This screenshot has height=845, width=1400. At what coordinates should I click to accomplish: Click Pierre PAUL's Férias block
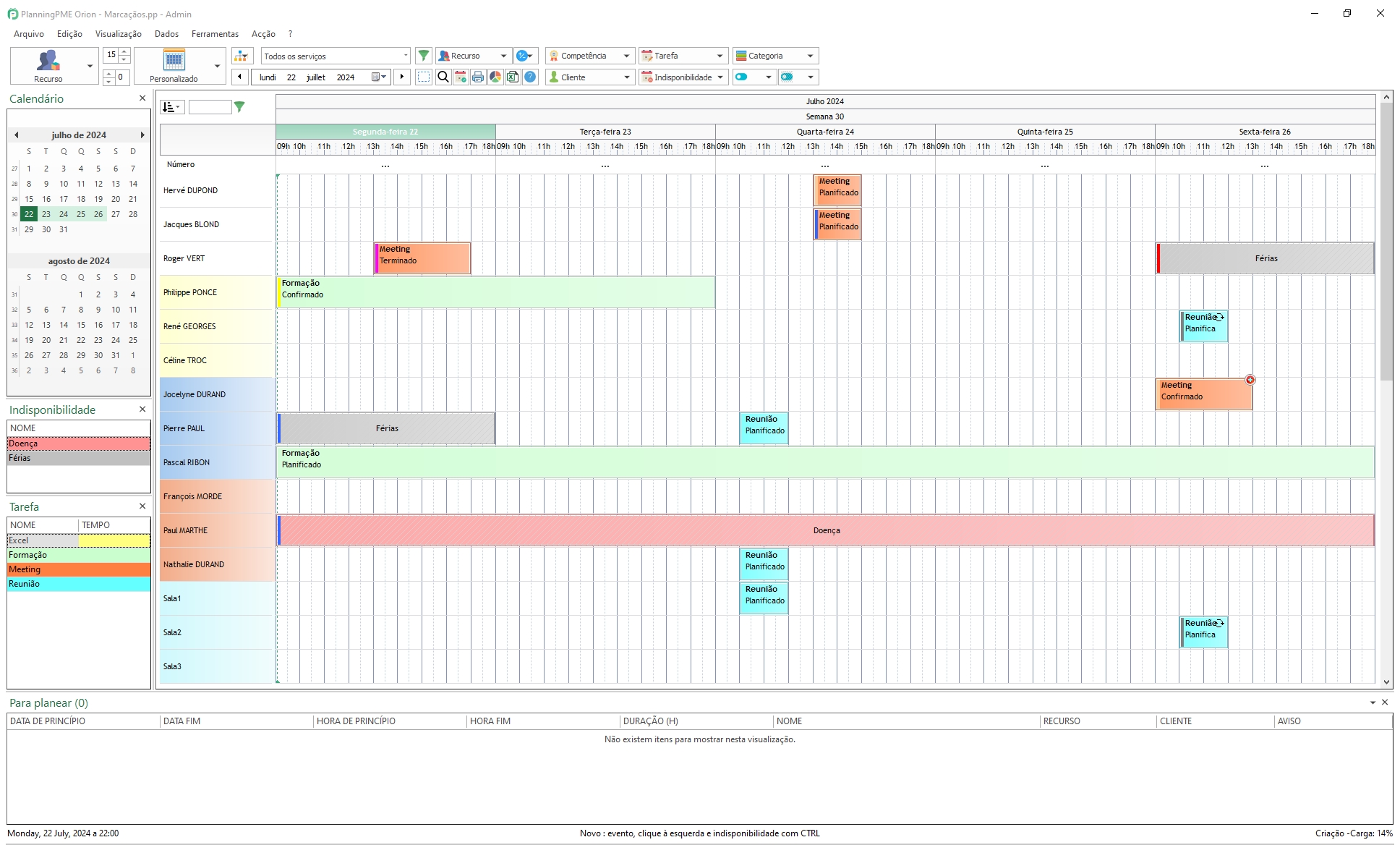pyautogui.click(x=386, y=428)
